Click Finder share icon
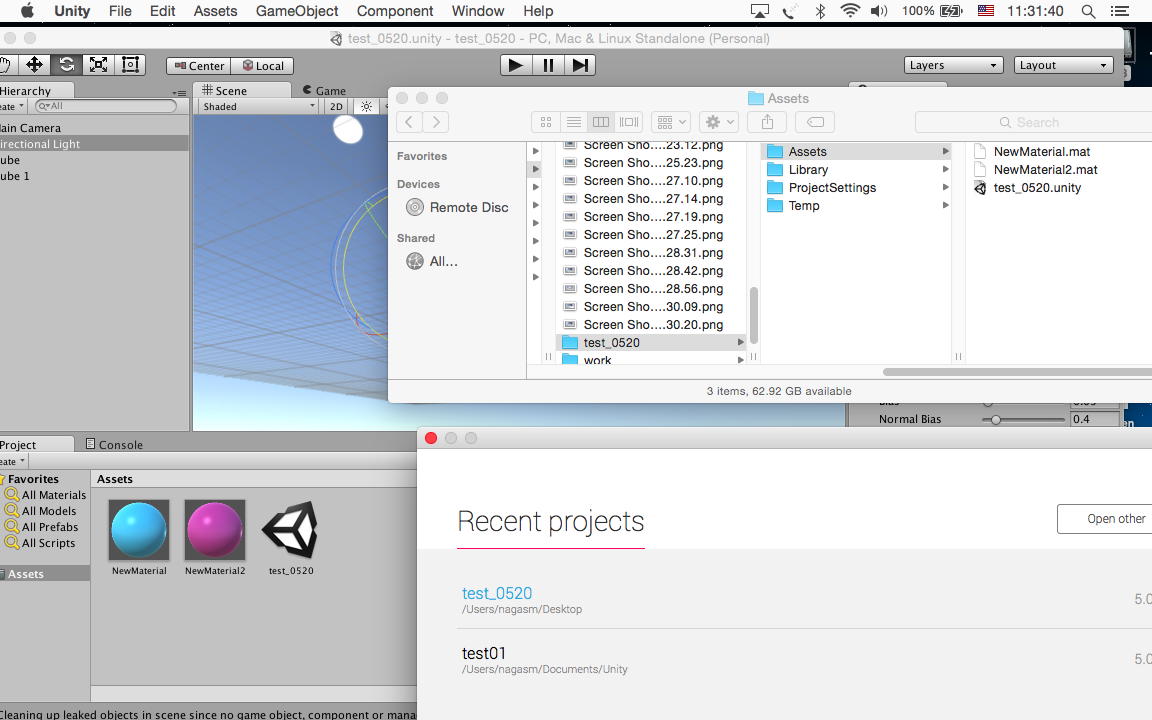The width and height of the screenshot is (1152, 720). click(x=768, y=122)
